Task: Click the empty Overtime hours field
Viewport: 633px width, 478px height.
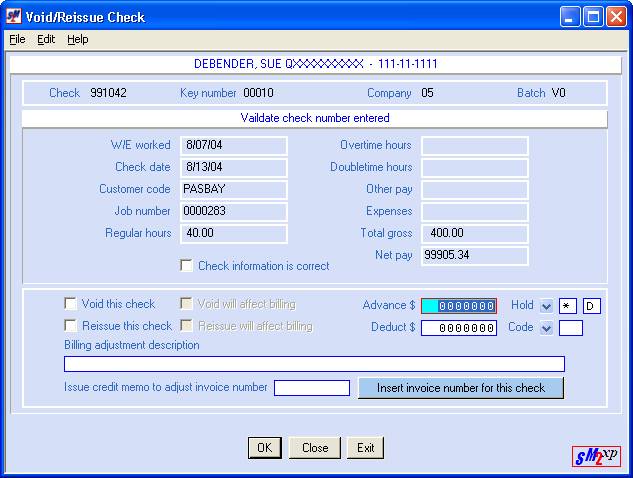Action: click(x=475, y=145)
